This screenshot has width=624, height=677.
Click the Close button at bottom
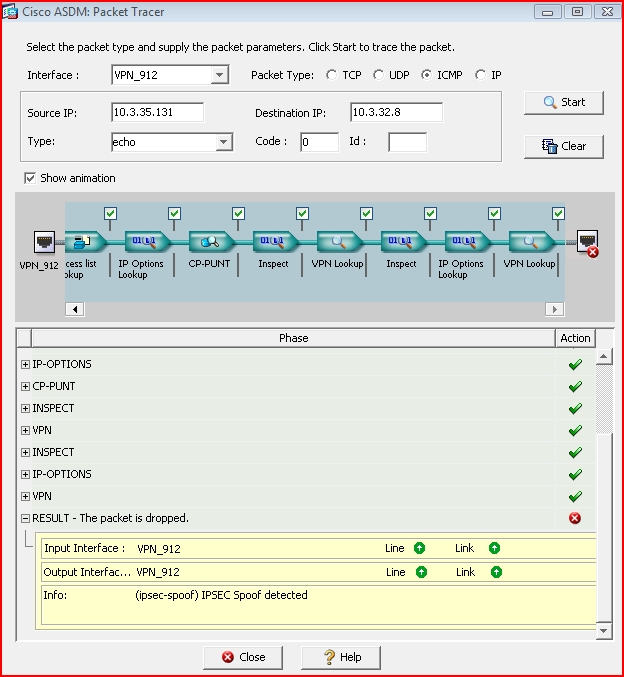point(243,657)
